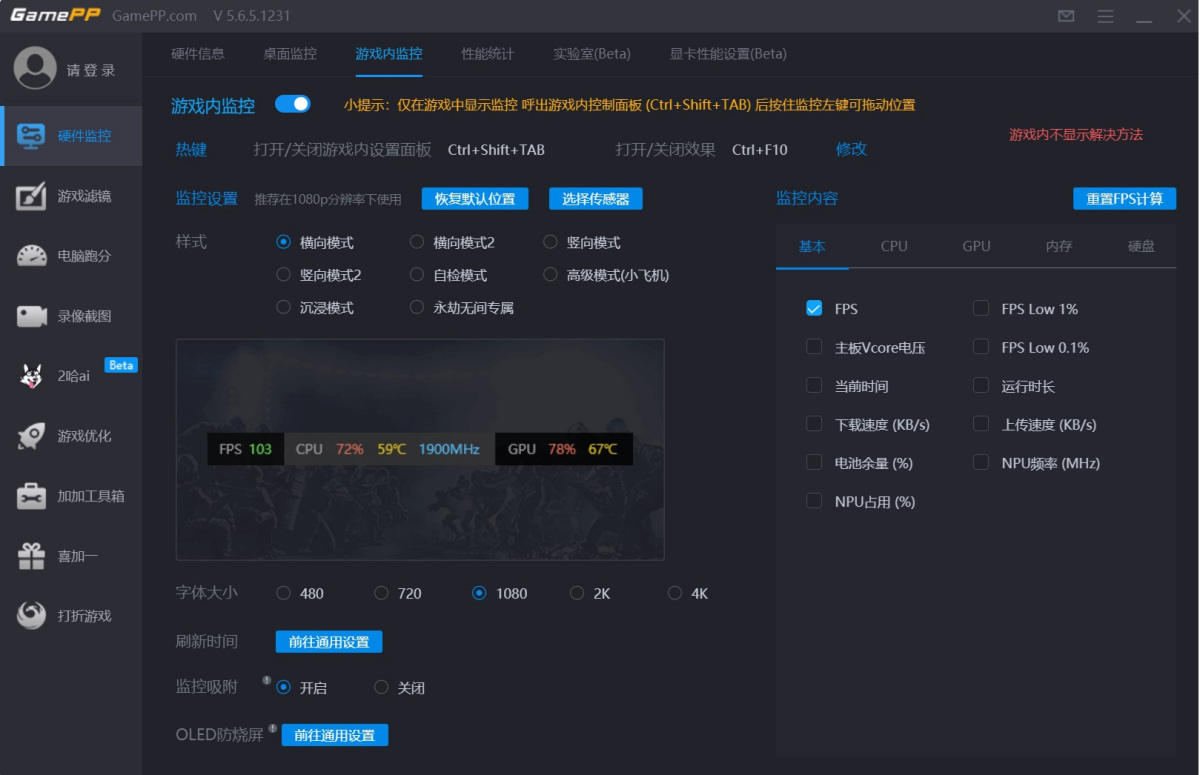This screenshot has width=1200, height=775.
Task: Click the 重置FPS计算 button
Action: (x=1124, y=198)
